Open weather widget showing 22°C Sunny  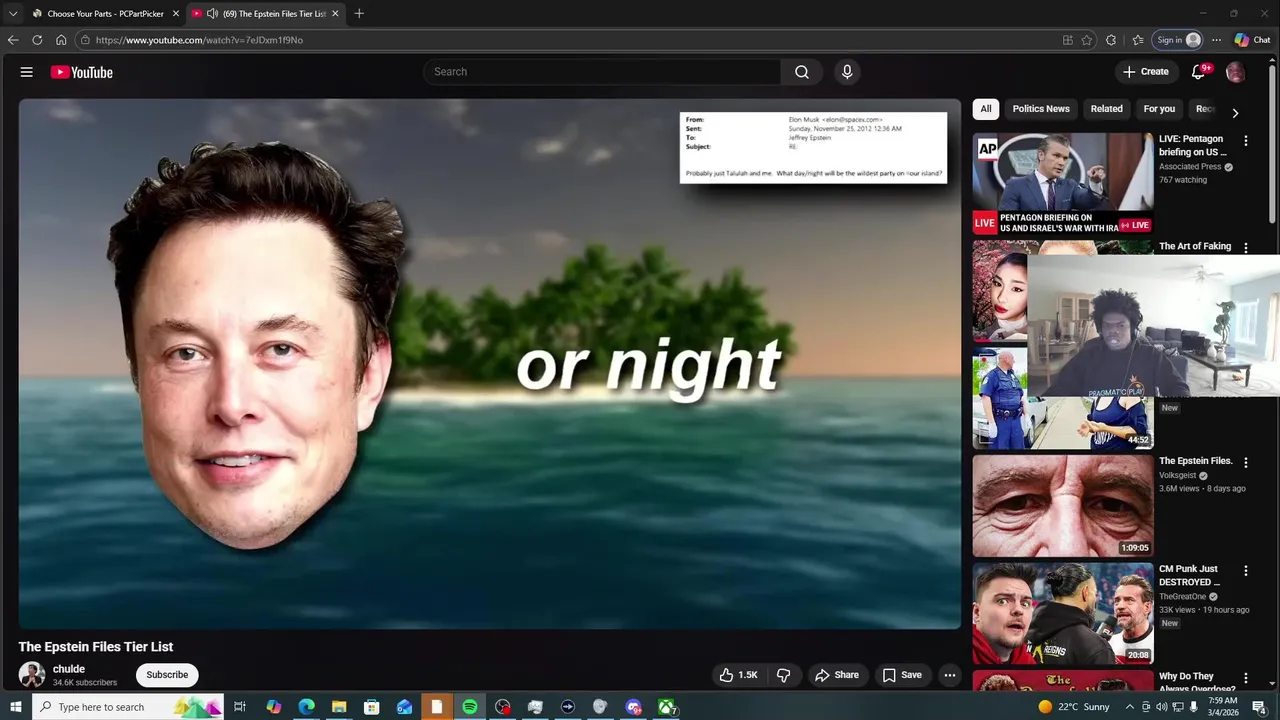tap(1072, 707)
